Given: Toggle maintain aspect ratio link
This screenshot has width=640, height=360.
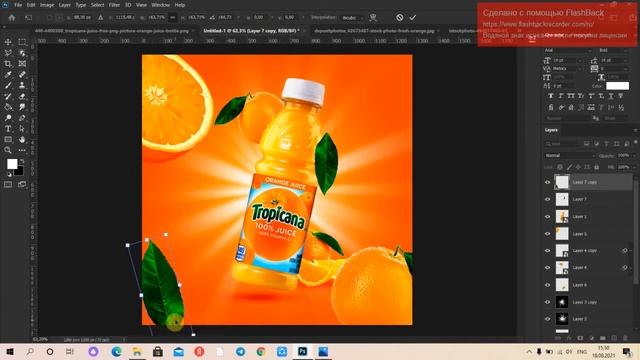Looking at the screenshot, I should point(173,18).
